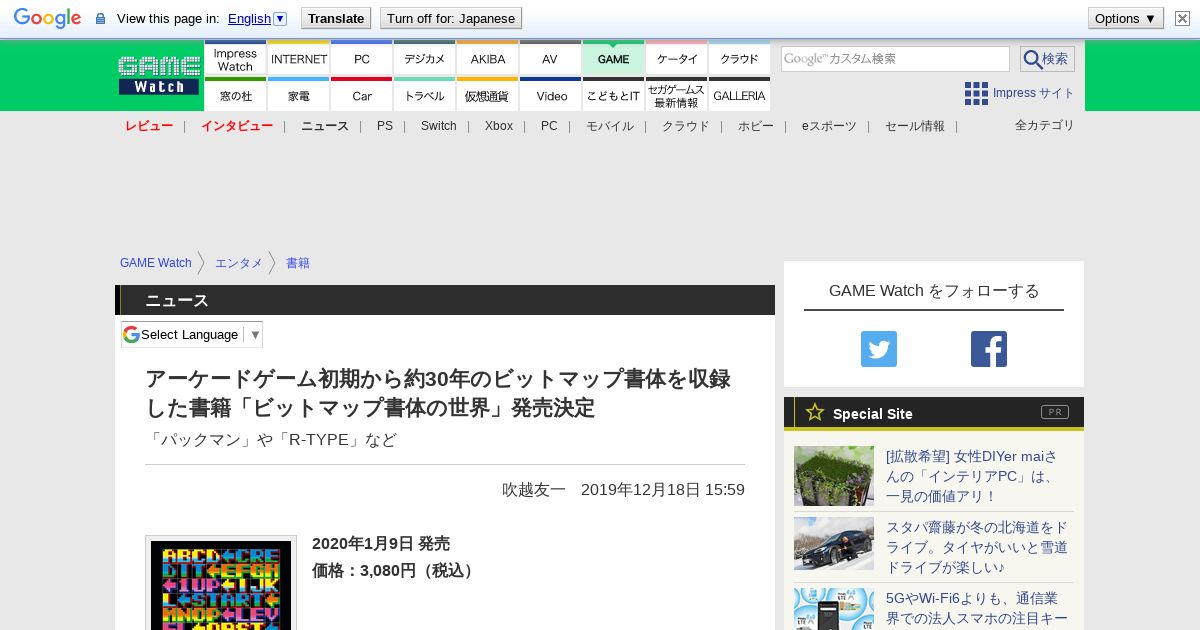Viewport: 1200px width, 630px height.
Task: Click the bitmap font book cover image
Action: [x=221, y=585]
